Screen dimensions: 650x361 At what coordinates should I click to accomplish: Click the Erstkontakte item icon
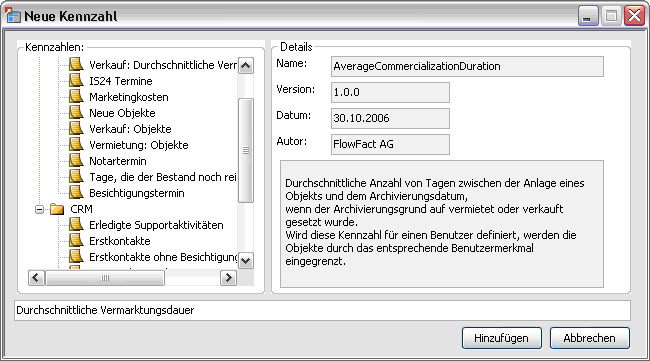point(76,241)
